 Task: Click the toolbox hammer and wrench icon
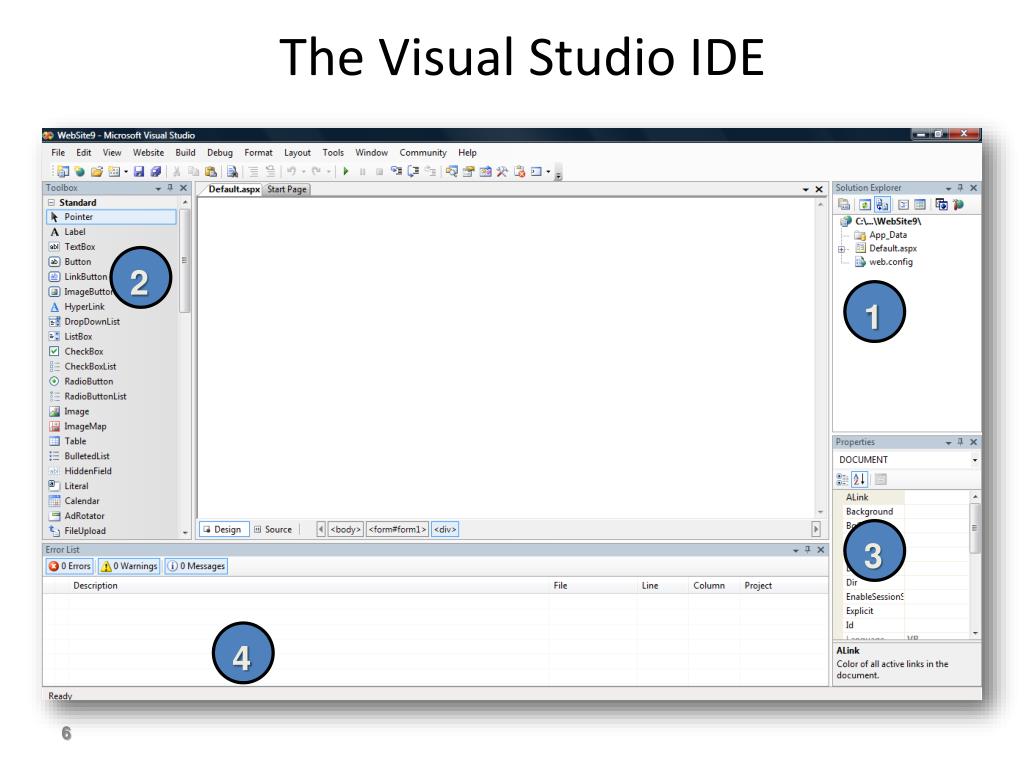[502, 172]
